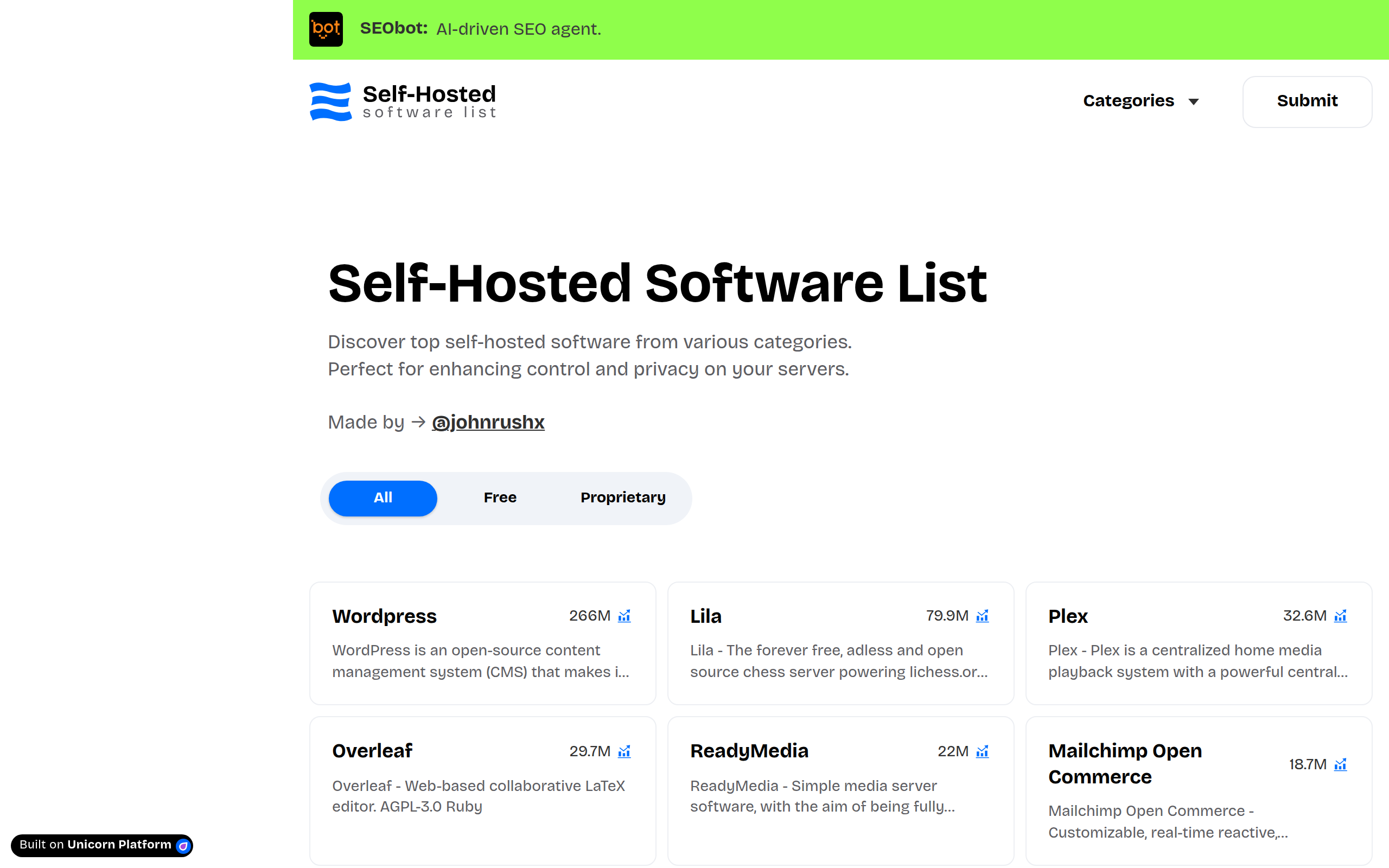Click the Plex description text

tap(1198, 661)
